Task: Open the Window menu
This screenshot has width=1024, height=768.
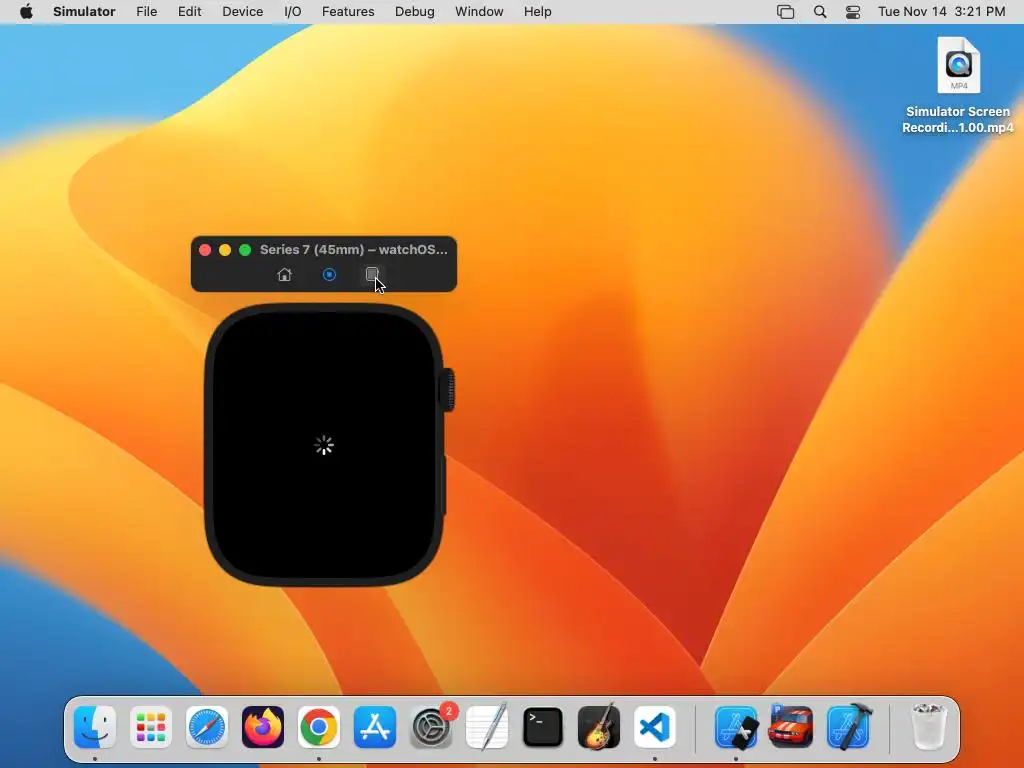Action: coord(479,12)
